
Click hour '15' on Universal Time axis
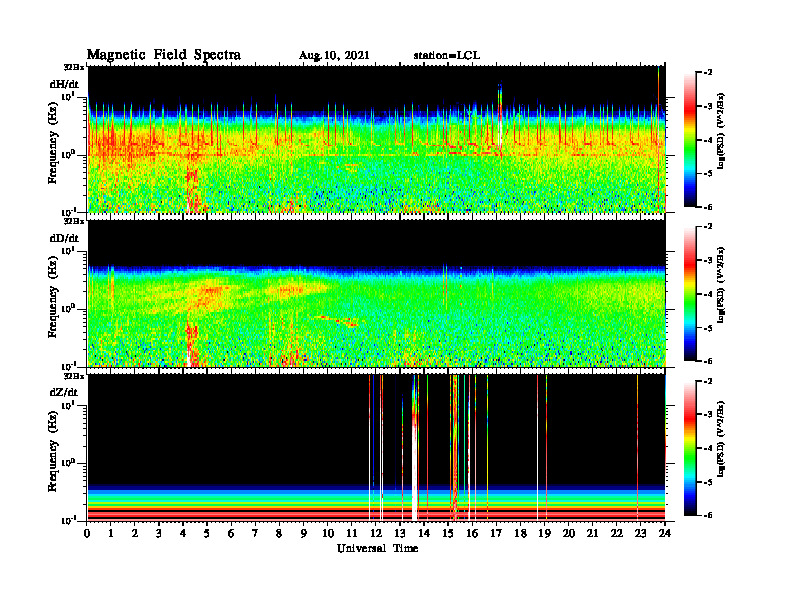448,533
